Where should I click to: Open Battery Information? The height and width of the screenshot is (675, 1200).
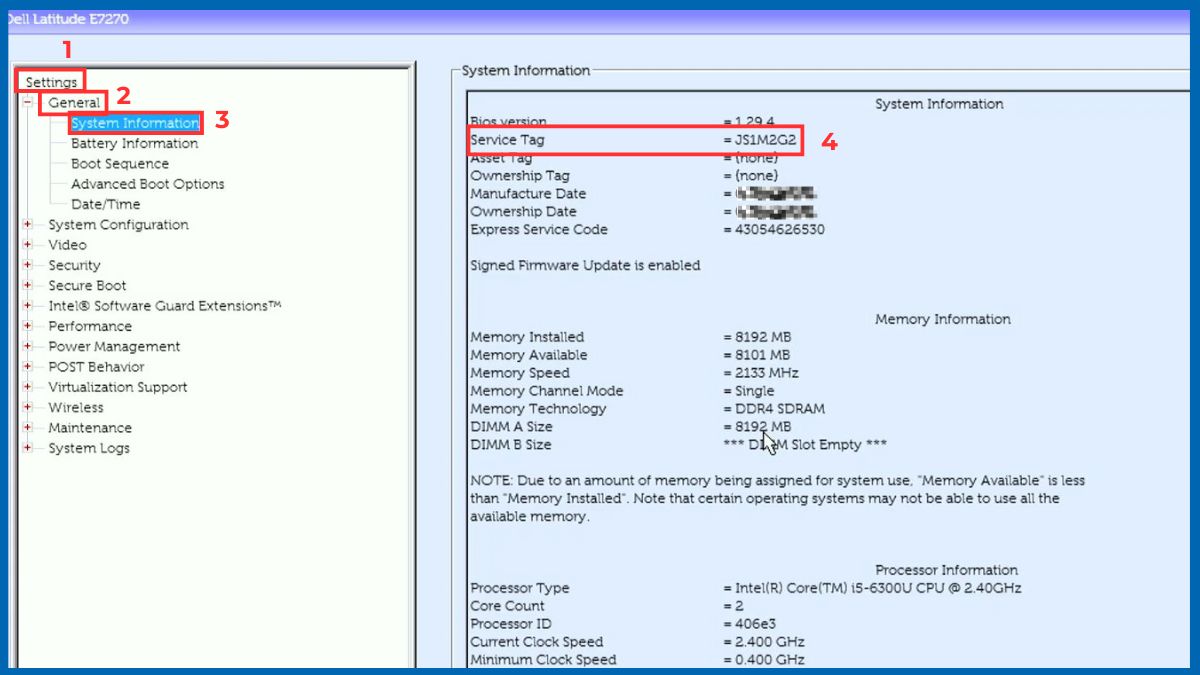click(x=134, y=143)
